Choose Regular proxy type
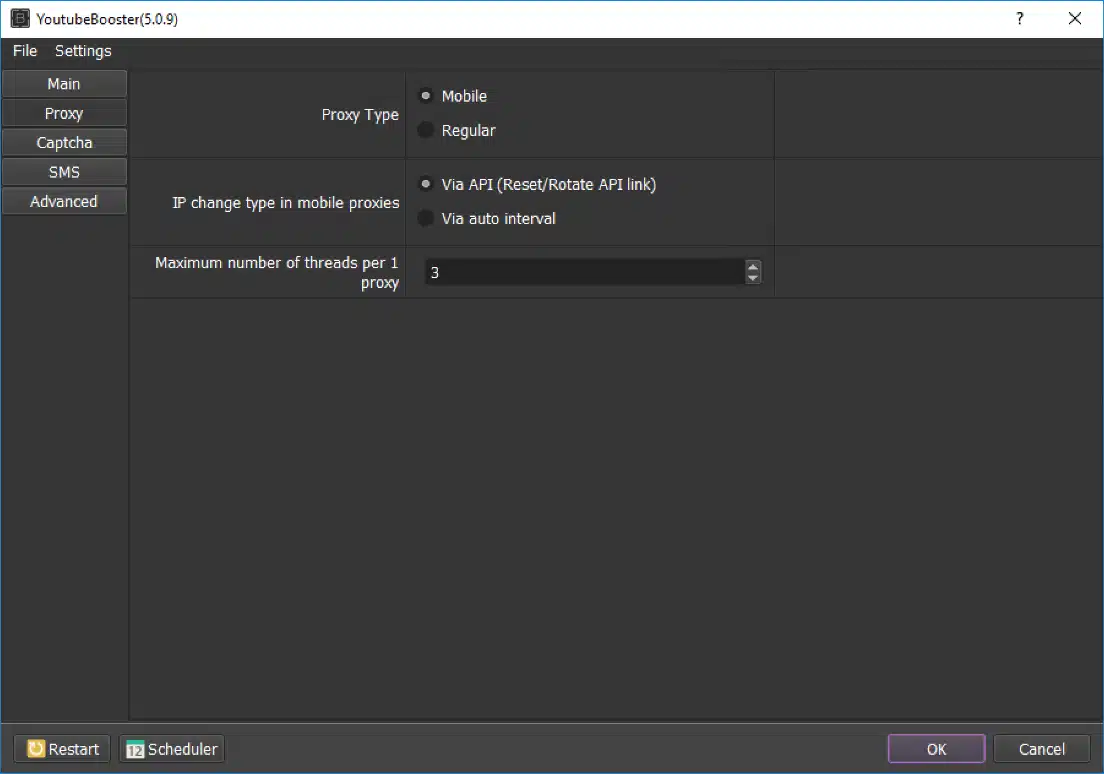Screen dimensions: 1104x774 coord(426,130)
